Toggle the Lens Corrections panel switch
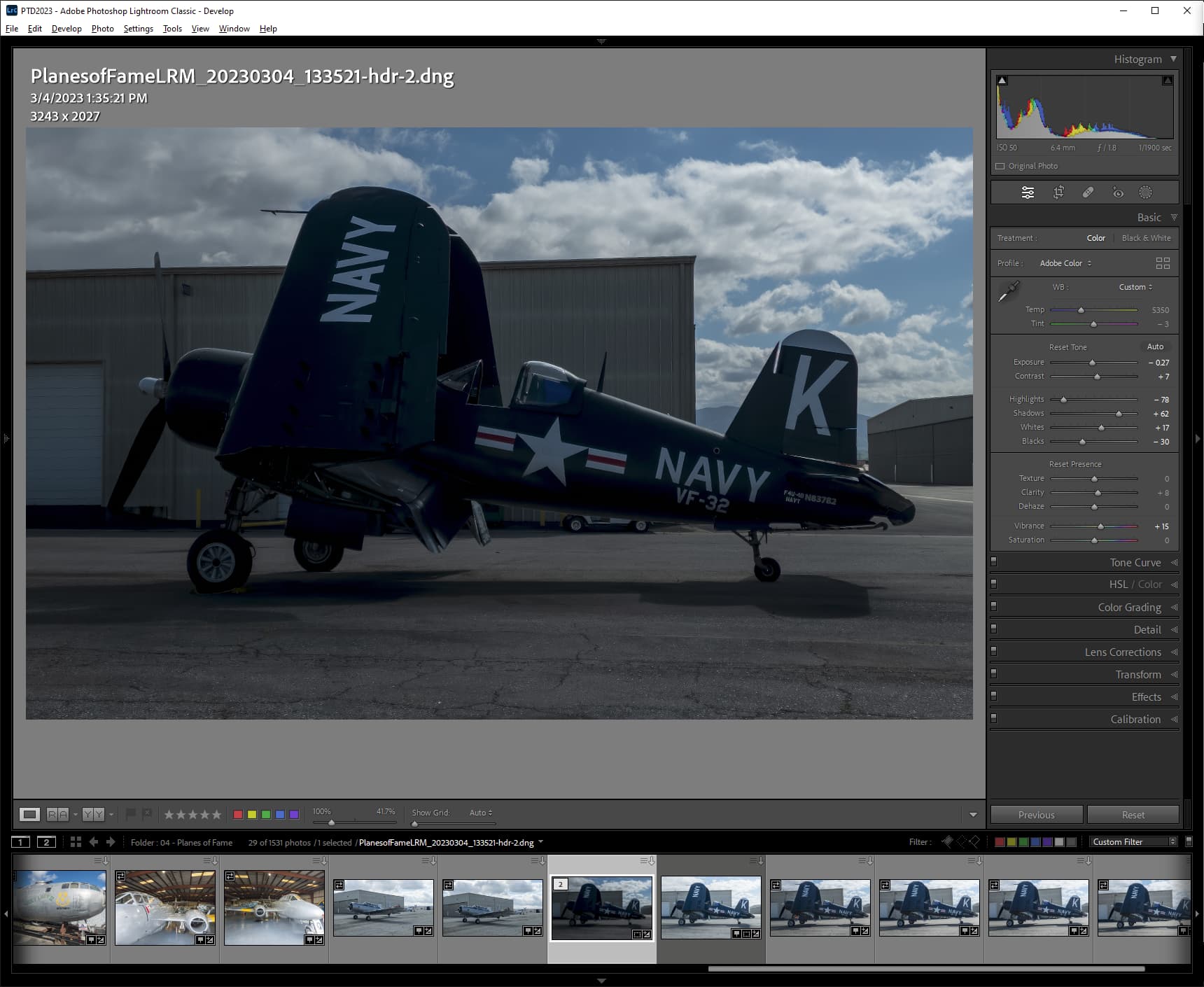The width and height of the screenshot is (1204, 987). click(x=993, y=651)
